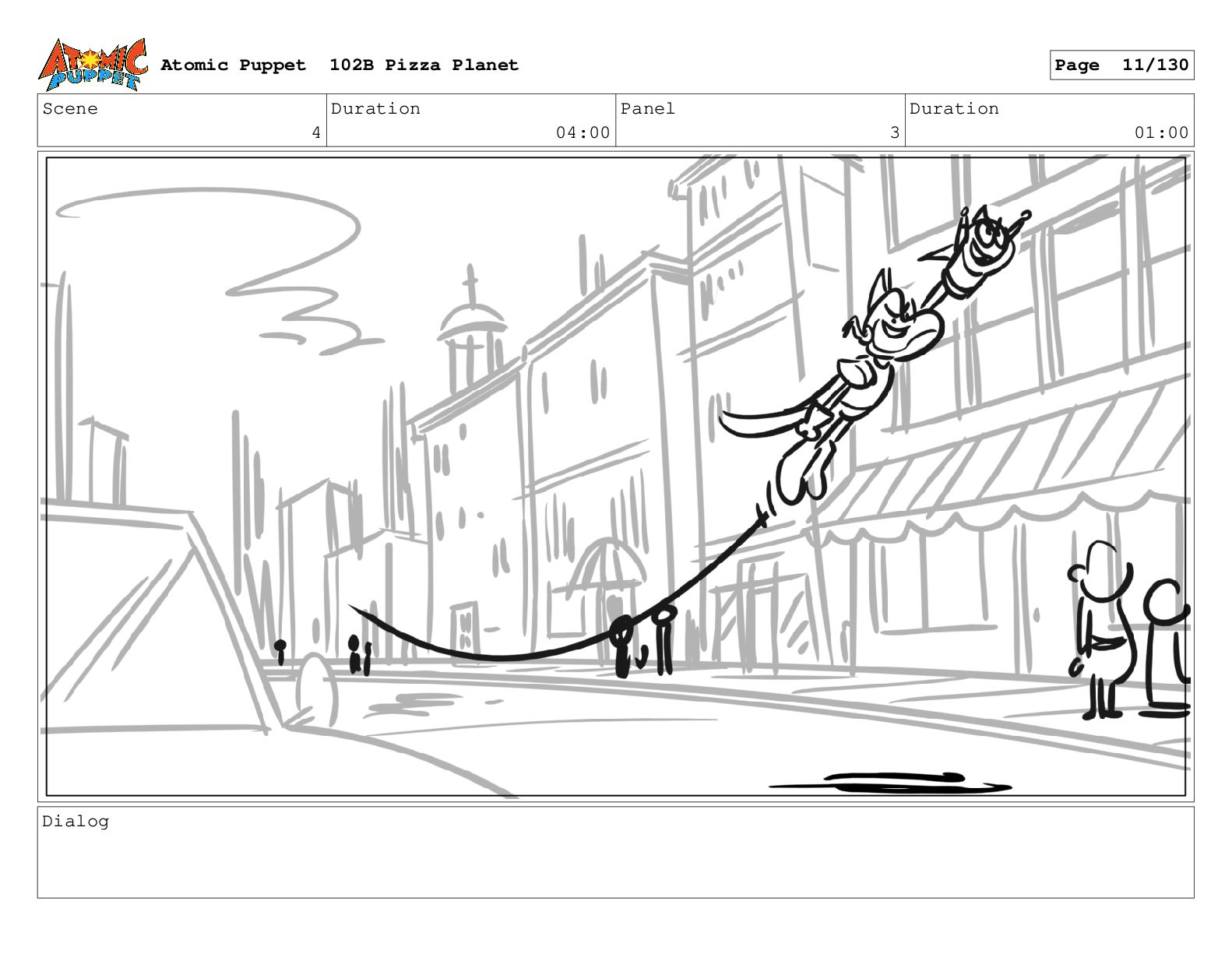This screenshot has height=954, width=1232.
Task: Click the Atomic Puppet logo
Action: coord(92,65)
